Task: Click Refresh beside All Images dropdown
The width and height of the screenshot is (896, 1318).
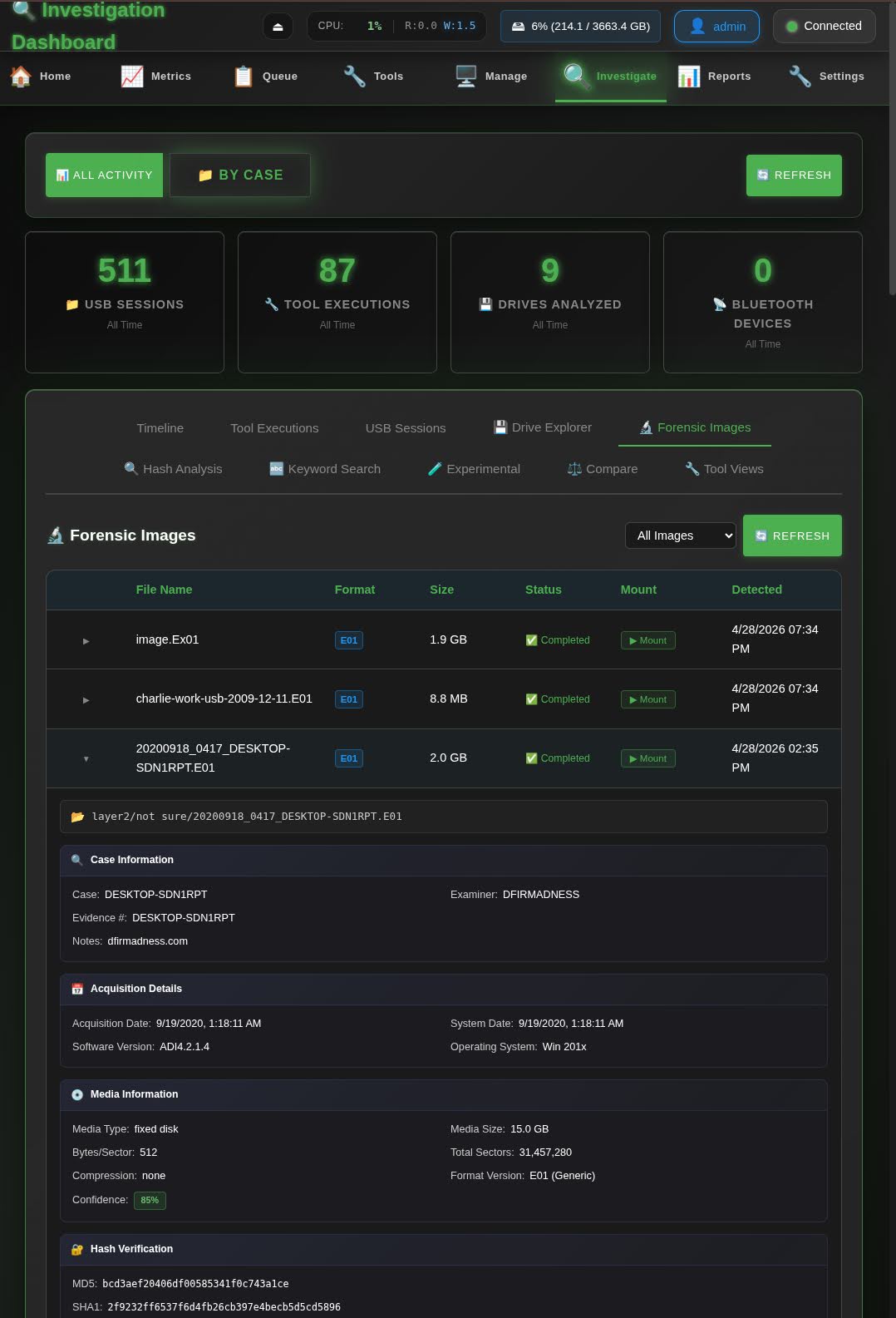Action: pos(792,536)
